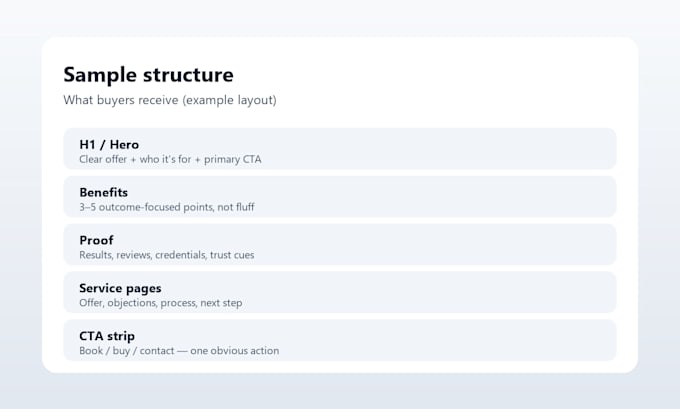Open the H1 / Hero row
The height and width of the screenshot is (409, 680).
(340, 149)
